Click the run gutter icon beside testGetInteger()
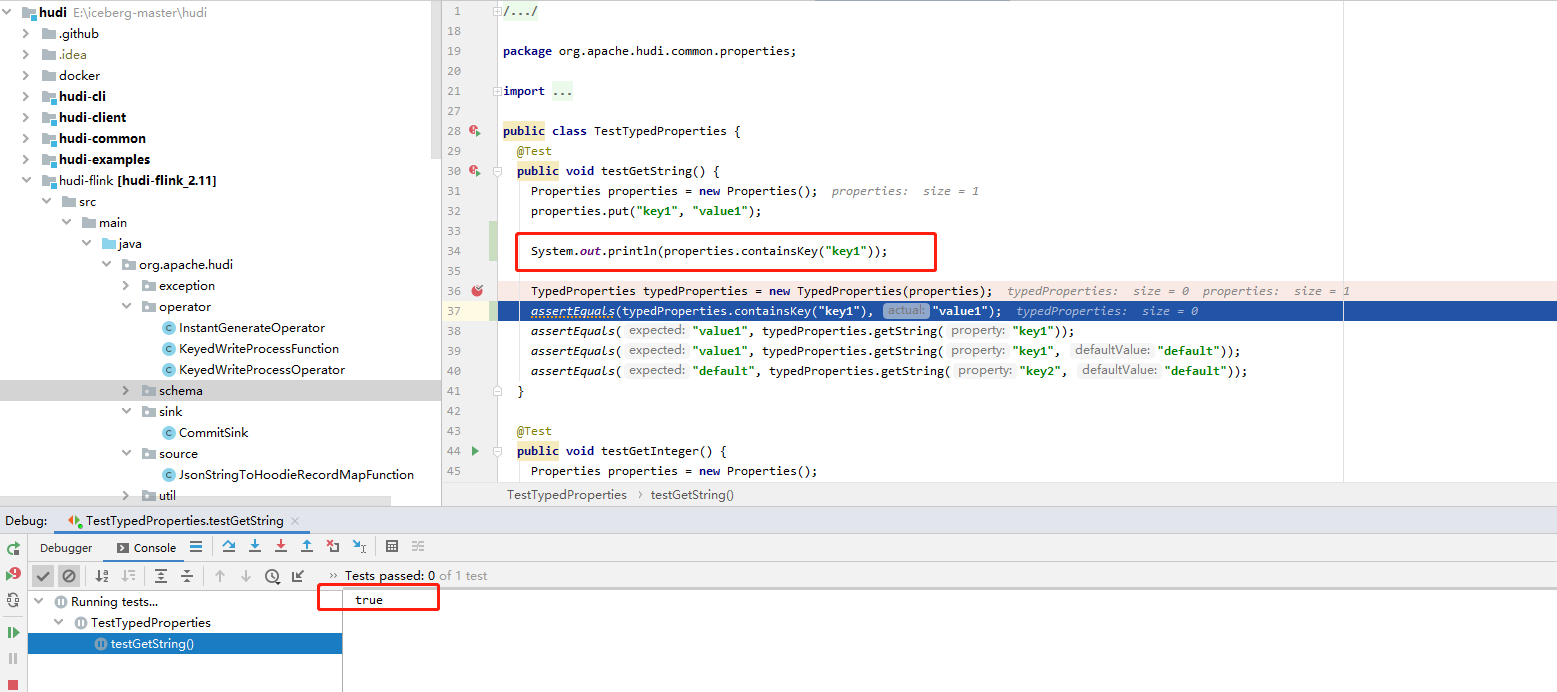This screenshot has width=1557, height=692. click(475, 451)
